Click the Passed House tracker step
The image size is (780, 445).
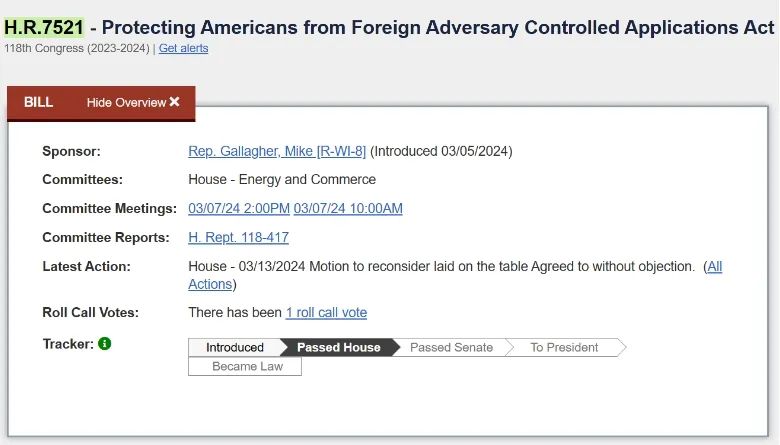(x=339, y=348)
